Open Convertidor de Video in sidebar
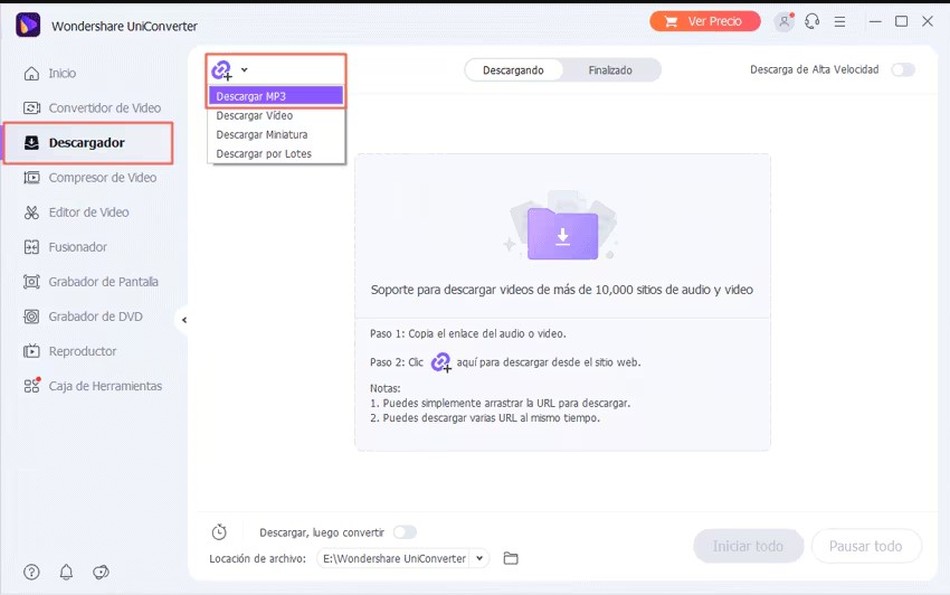Screen dimensions: 950x595 (x=92, y=108)
